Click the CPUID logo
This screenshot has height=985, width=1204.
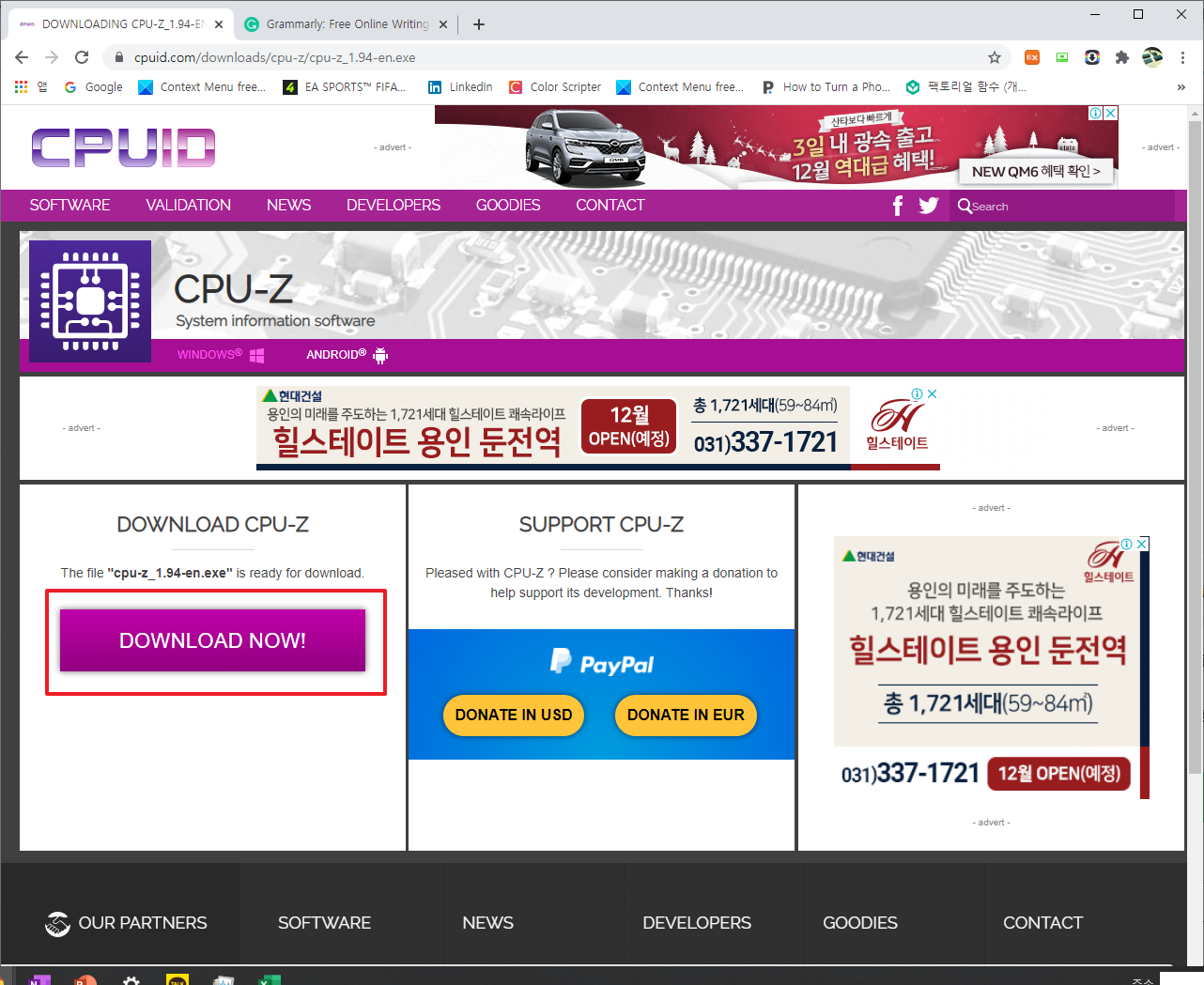tap(123, 147)
